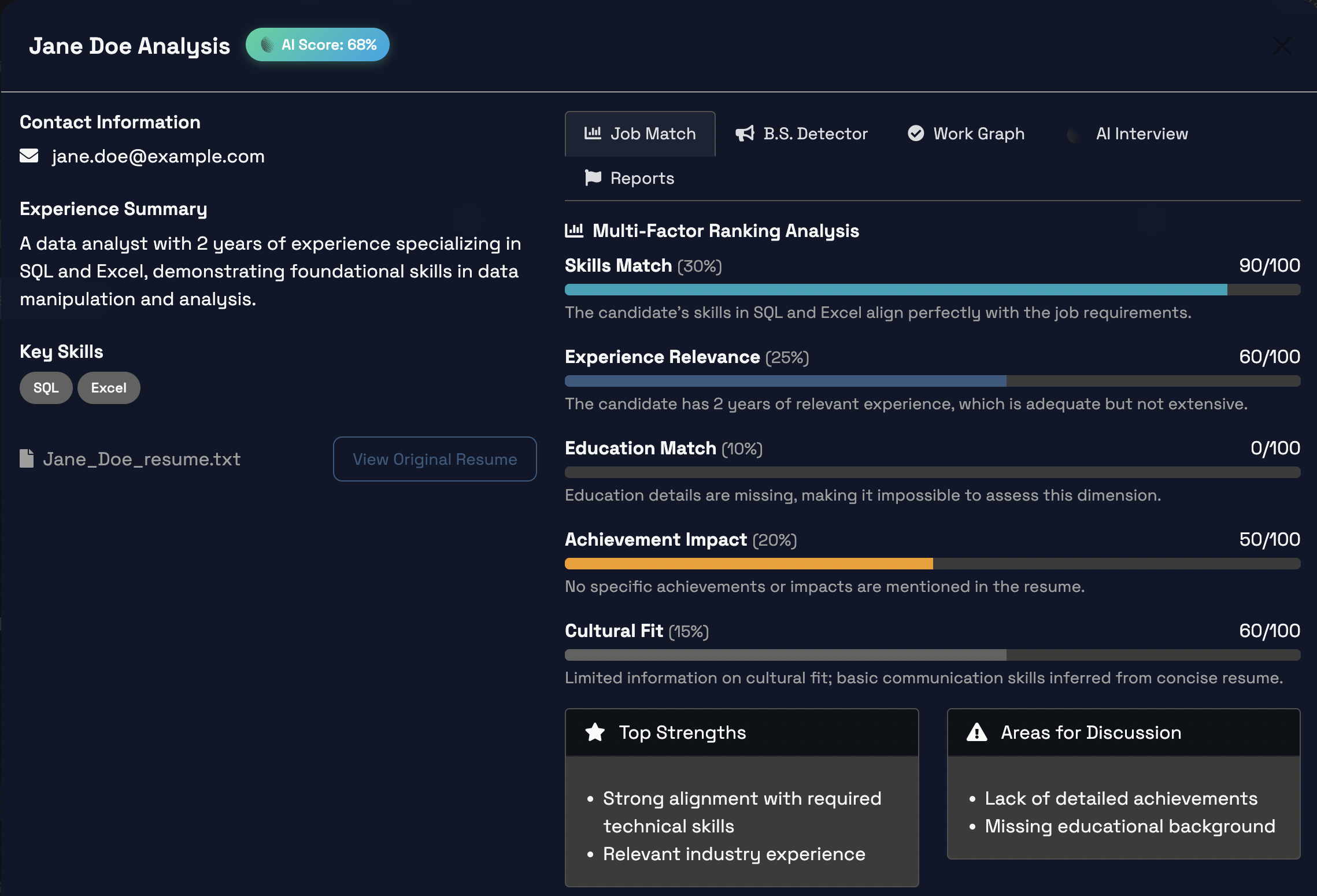Image resolution: width=1317 pixels, height=896 pixels.
Task: Click the envelope icon beside the email
Action: pos(29,156)
